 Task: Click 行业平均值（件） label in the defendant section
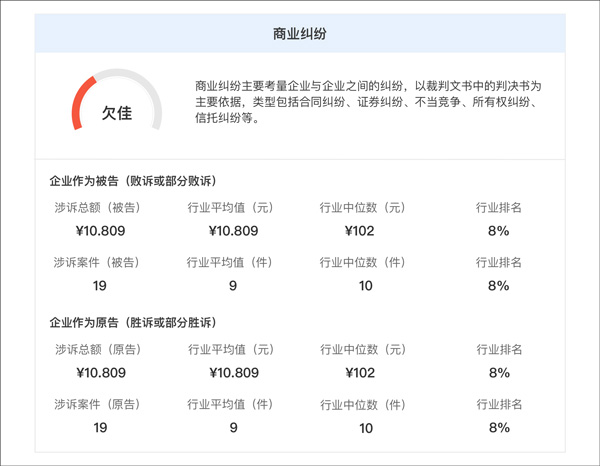[x=231, y=262]
